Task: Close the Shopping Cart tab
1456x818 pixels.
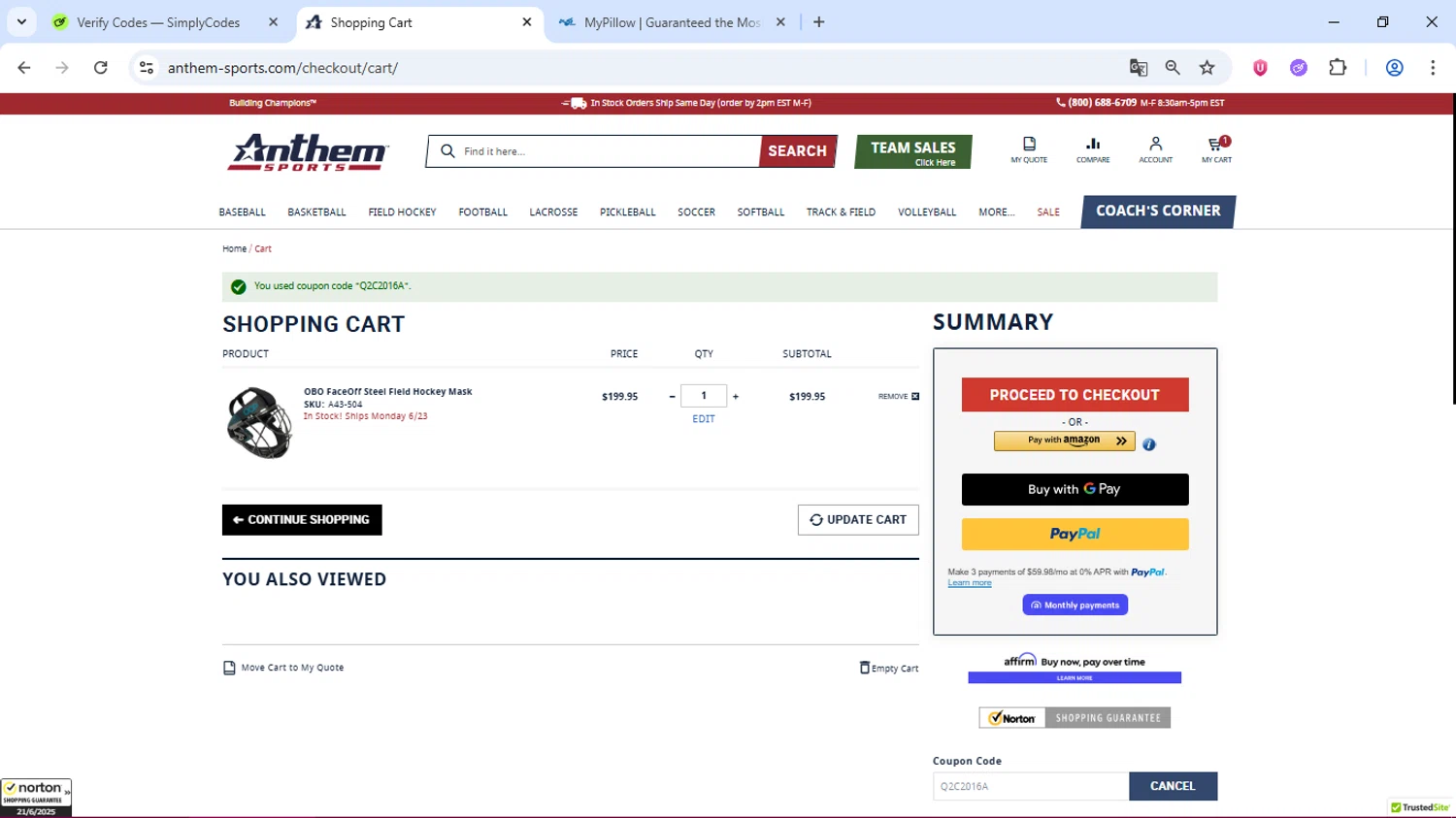Action: 527,22
